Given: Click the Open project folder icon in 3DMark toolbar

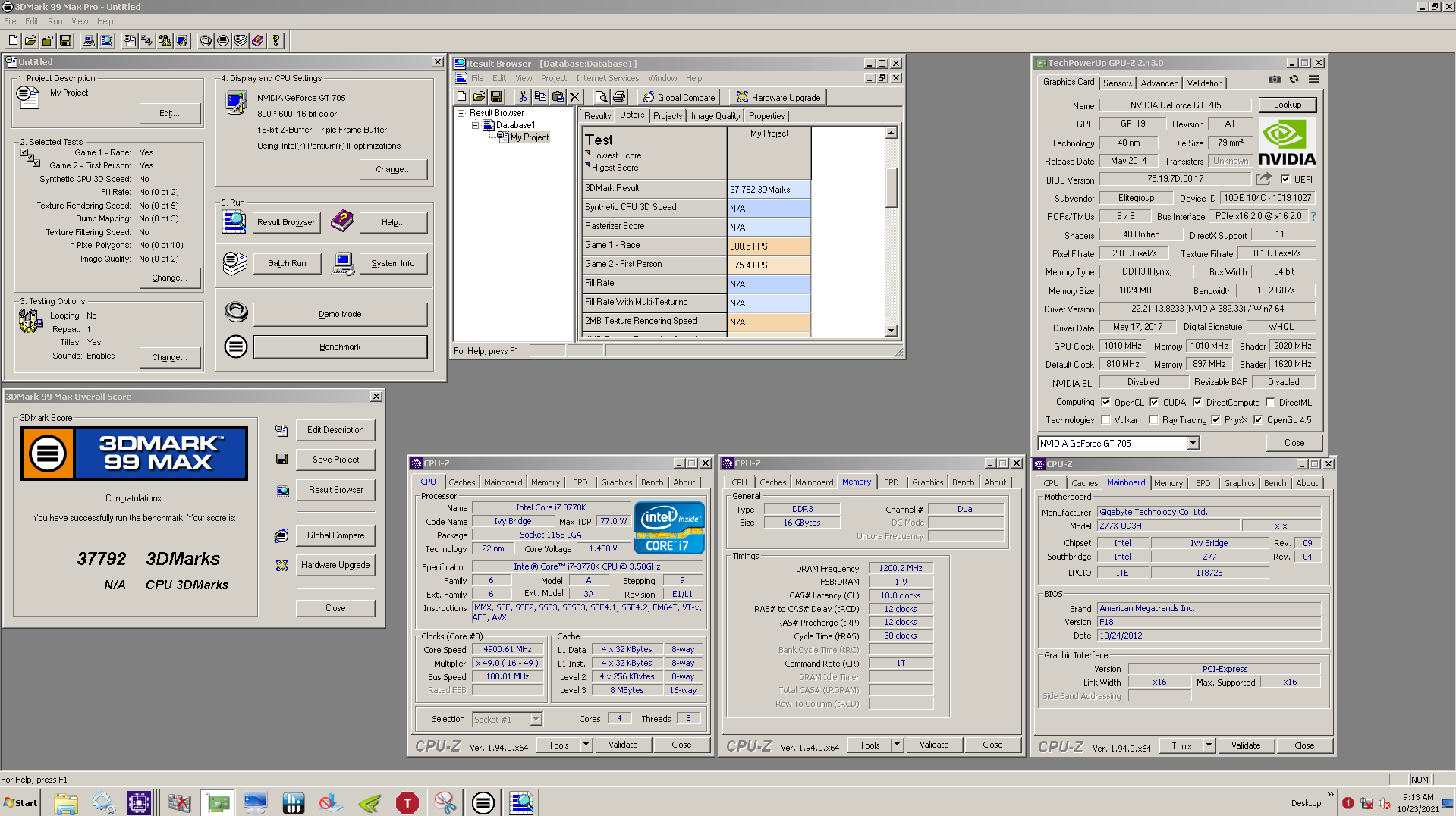Looking at the screenshot, I should point(30,40).
